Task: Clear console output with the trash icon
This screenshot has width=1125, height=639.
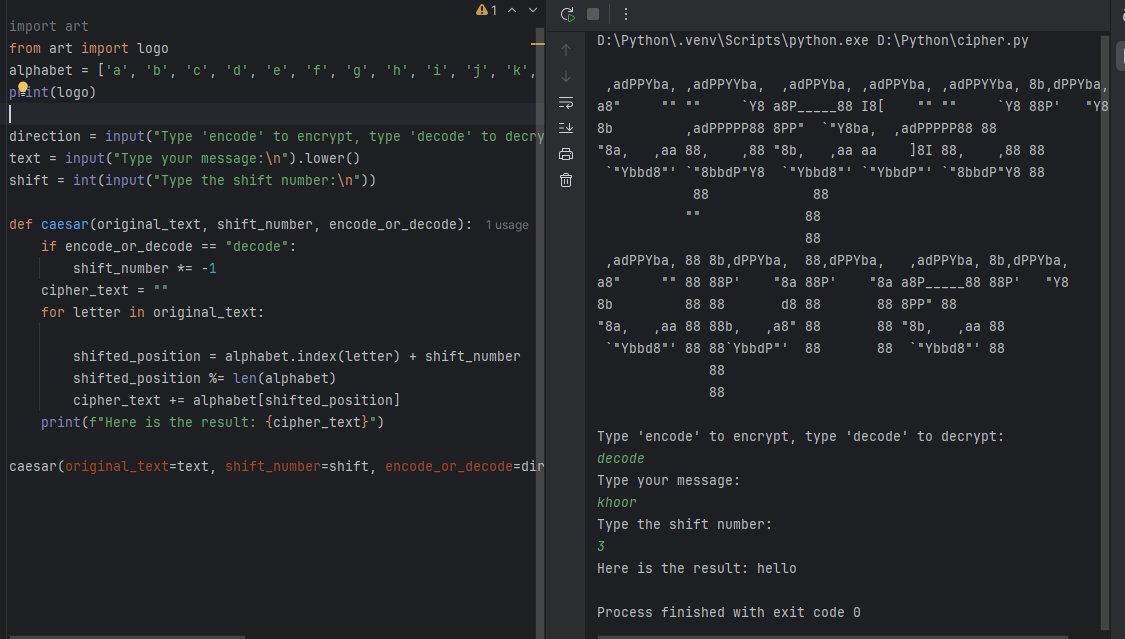Action: pos(566,180)
